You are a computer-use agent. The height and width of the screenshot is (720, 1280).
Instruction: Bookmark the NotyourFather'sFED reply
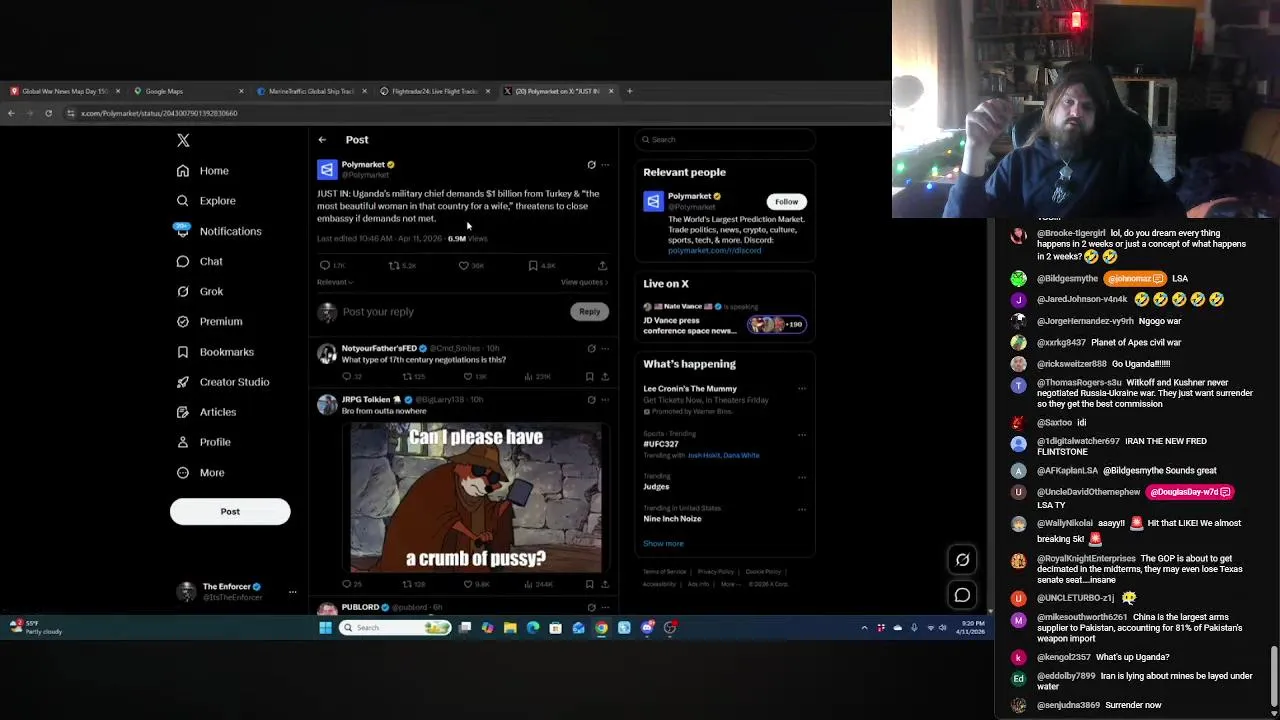pyautogui.click(x=589, y=377)
